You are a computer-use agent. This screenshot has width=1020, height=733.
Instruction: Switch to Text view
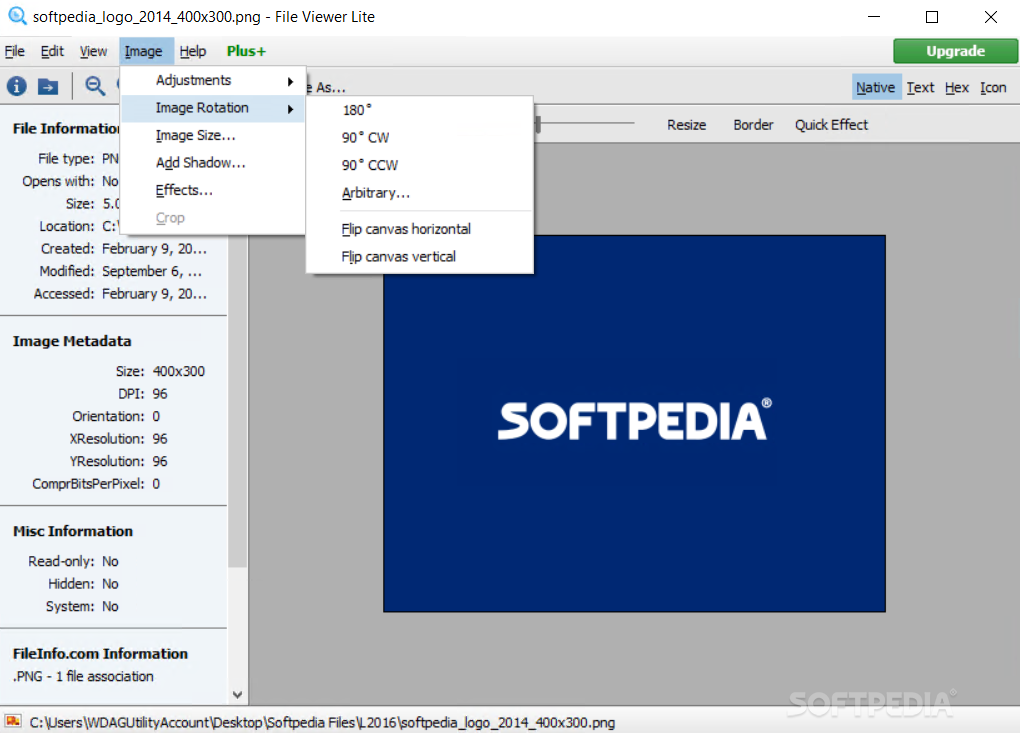pos(920,87)
